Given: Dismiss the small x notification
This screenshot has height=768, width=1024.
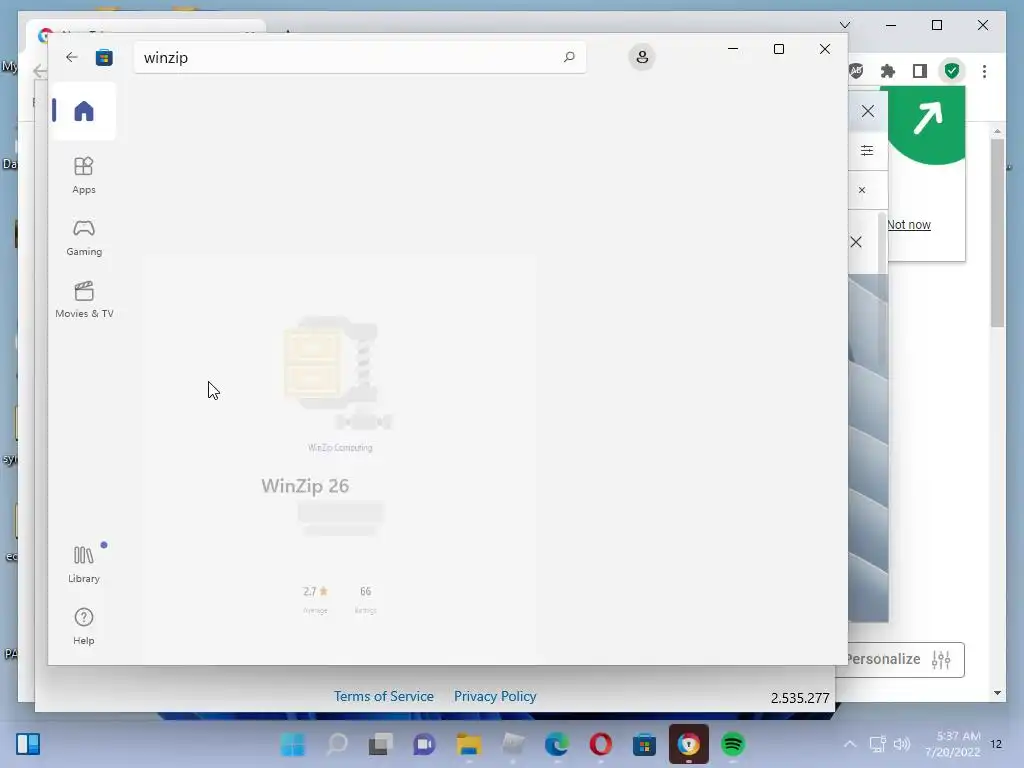Looking at the screenshot, I should click(x=862, y=190).
